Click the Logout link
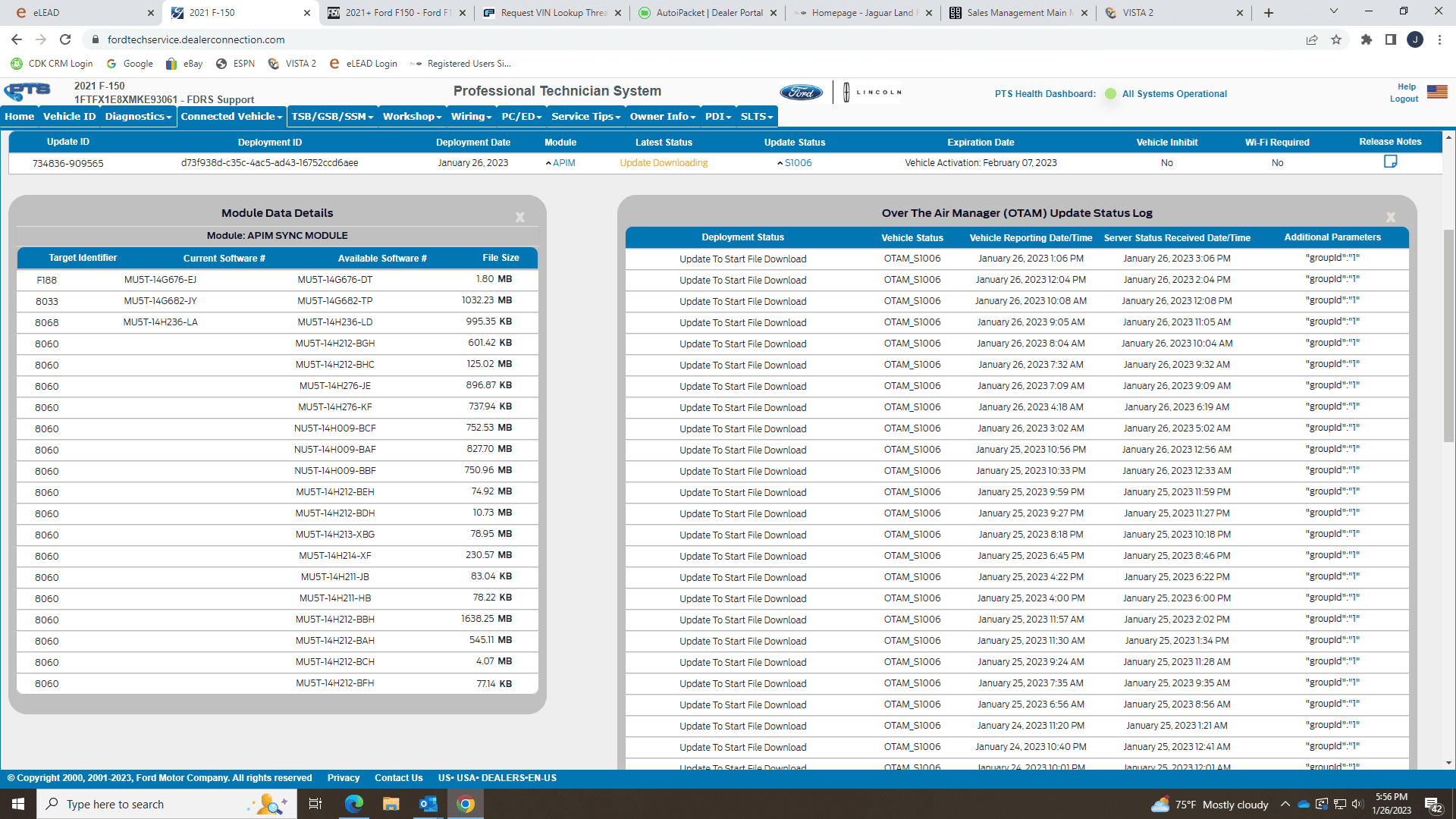1456x819 pixels. tap(1404, 99)
